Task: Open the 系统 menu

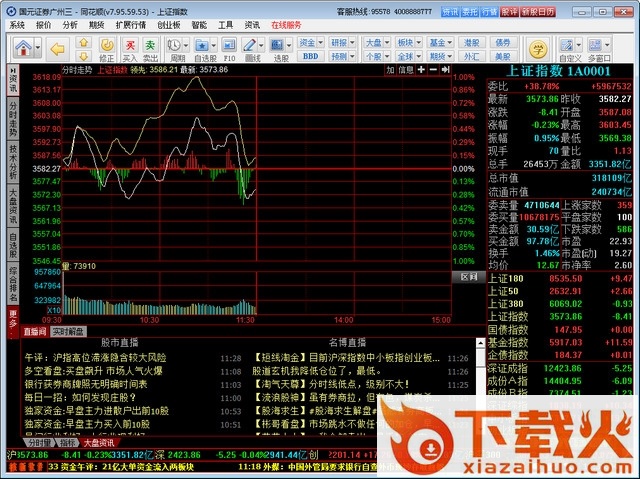Action: [17, 25]
